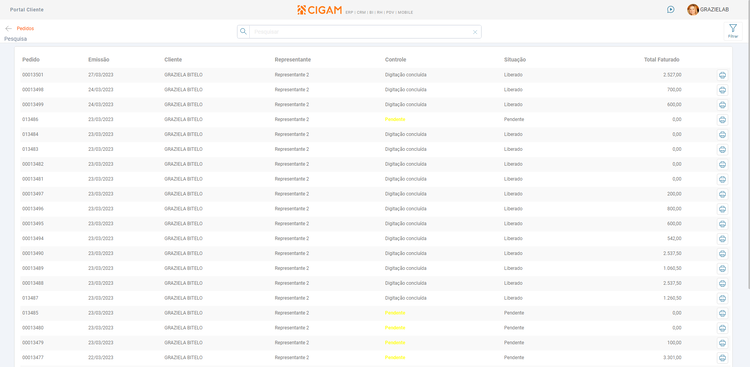Print order 00013498
The image size is (750, 367).
pos(722,90)
